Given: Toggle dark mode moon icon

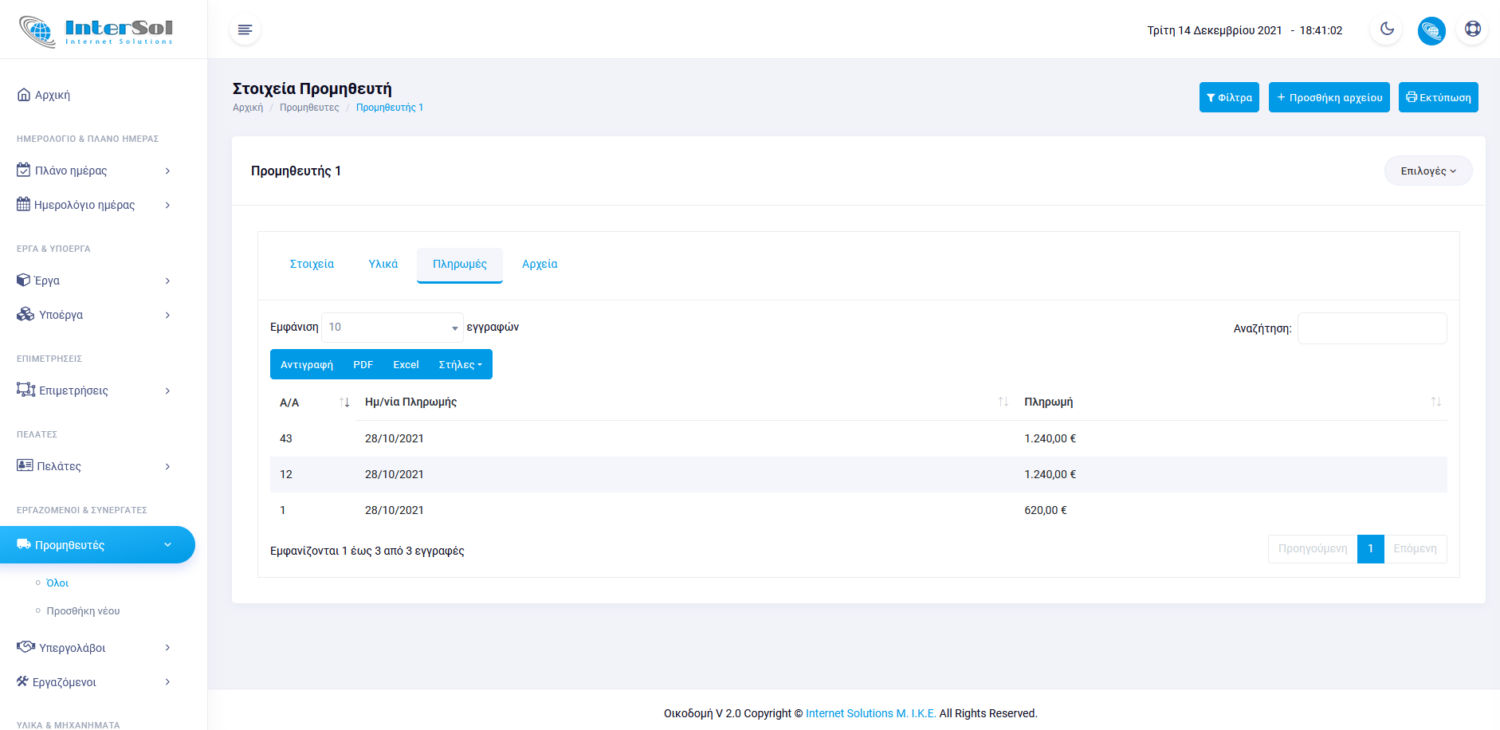Looking at the screenshot, I should coord(1387,30).
